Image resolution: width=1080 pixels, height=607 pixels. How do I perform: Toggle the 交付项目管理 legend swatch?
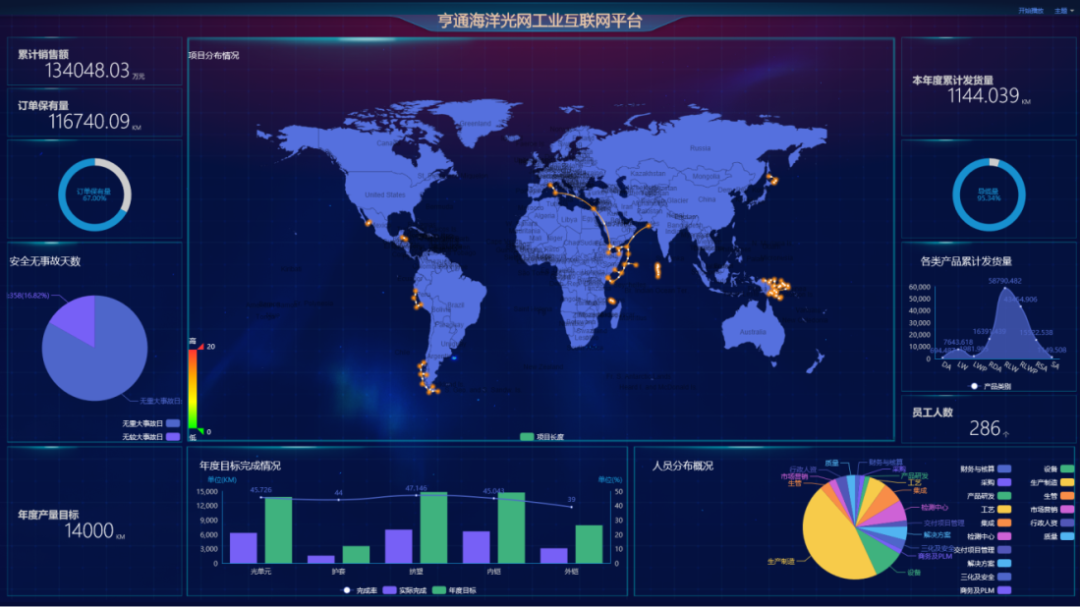click(x=1004, y=550)
